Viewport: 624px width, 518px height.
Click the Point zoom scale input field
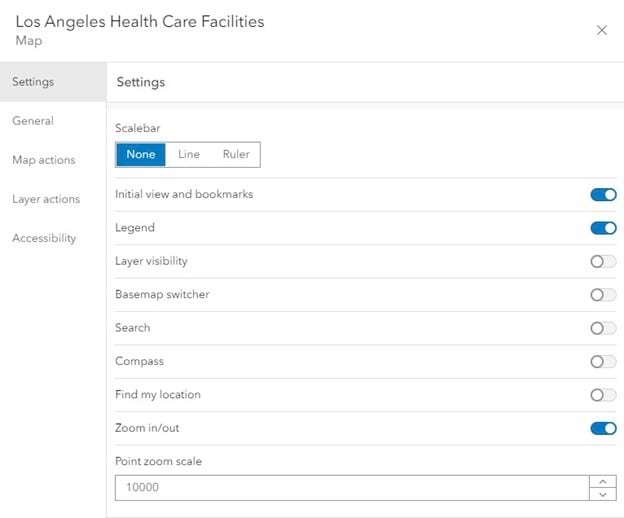(350, 487)
